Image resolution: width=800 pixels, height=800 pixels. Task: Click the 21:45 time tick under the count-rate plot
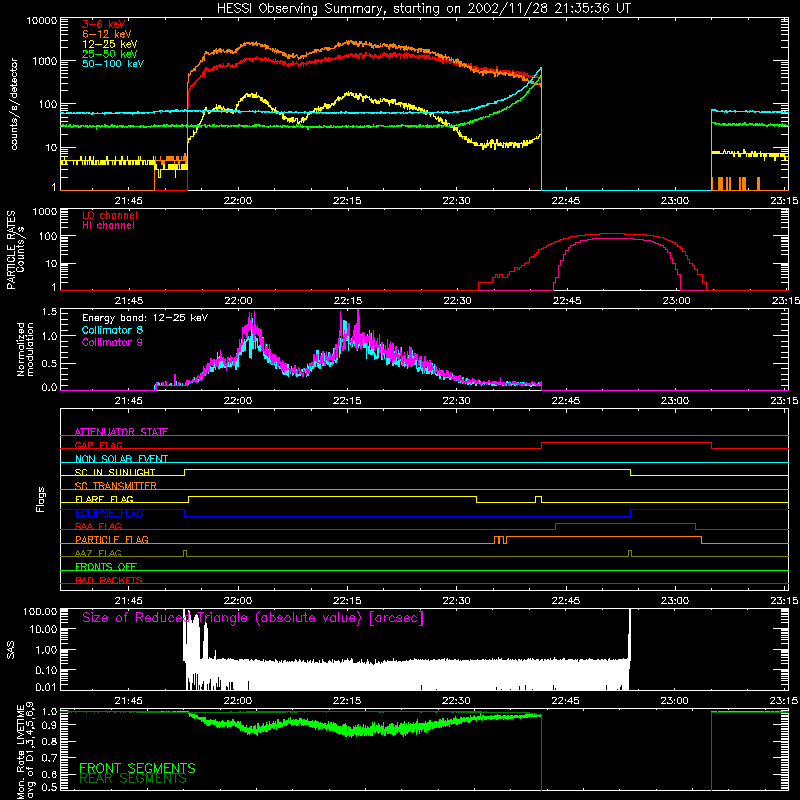pyautogui.click(x=129, y=201)
